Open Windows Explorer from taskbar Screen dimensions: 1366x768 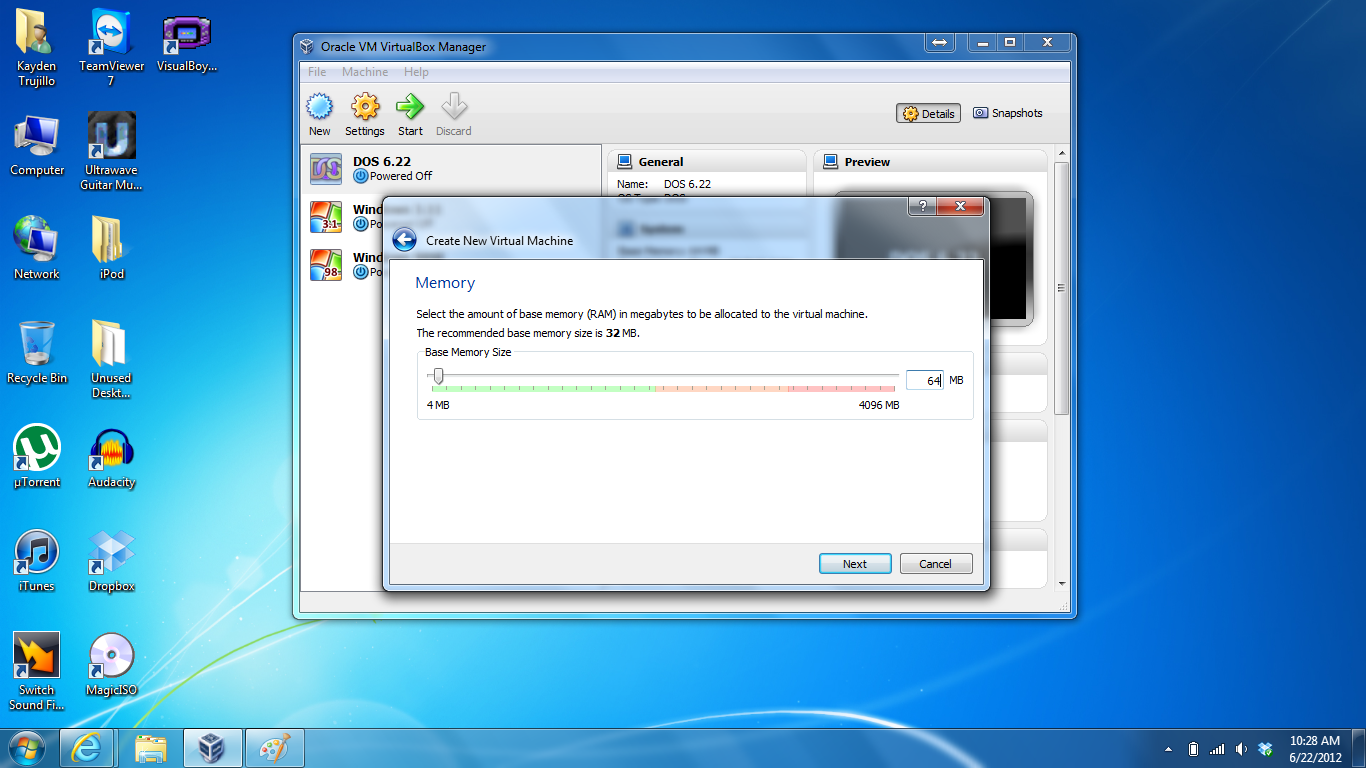click(151, 748)
